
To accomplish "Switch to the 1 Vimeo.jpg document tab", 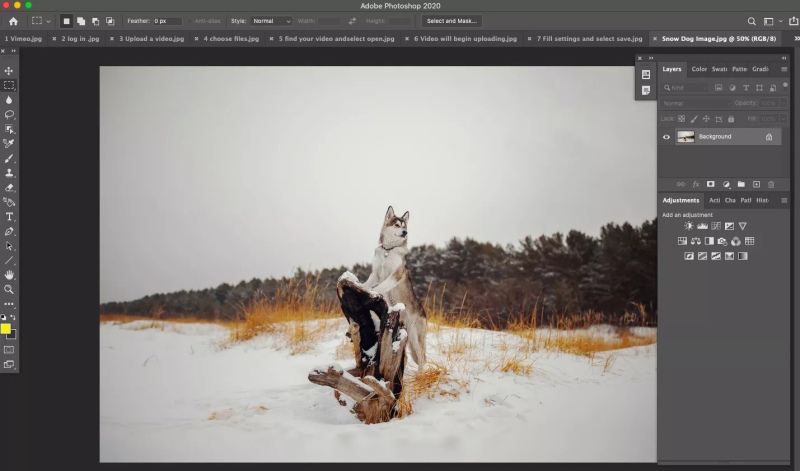I will click(x=26, y=39).
